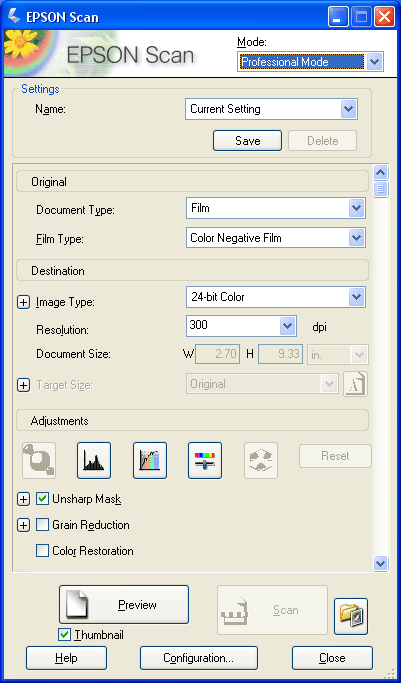Viewport: 401px width, 683px height.
Task: Open the Document Type dropdown
Action: 276,208
